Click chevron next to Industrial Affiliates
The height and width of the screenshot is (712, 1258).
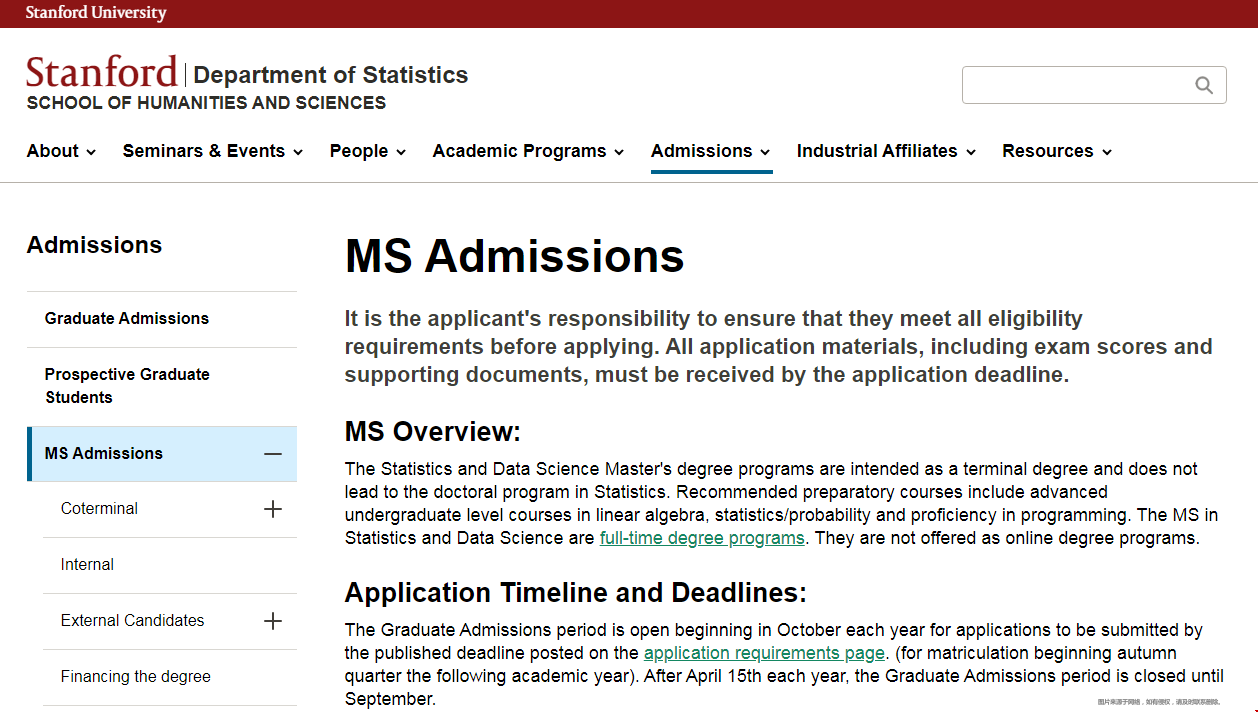coord(971,153)
